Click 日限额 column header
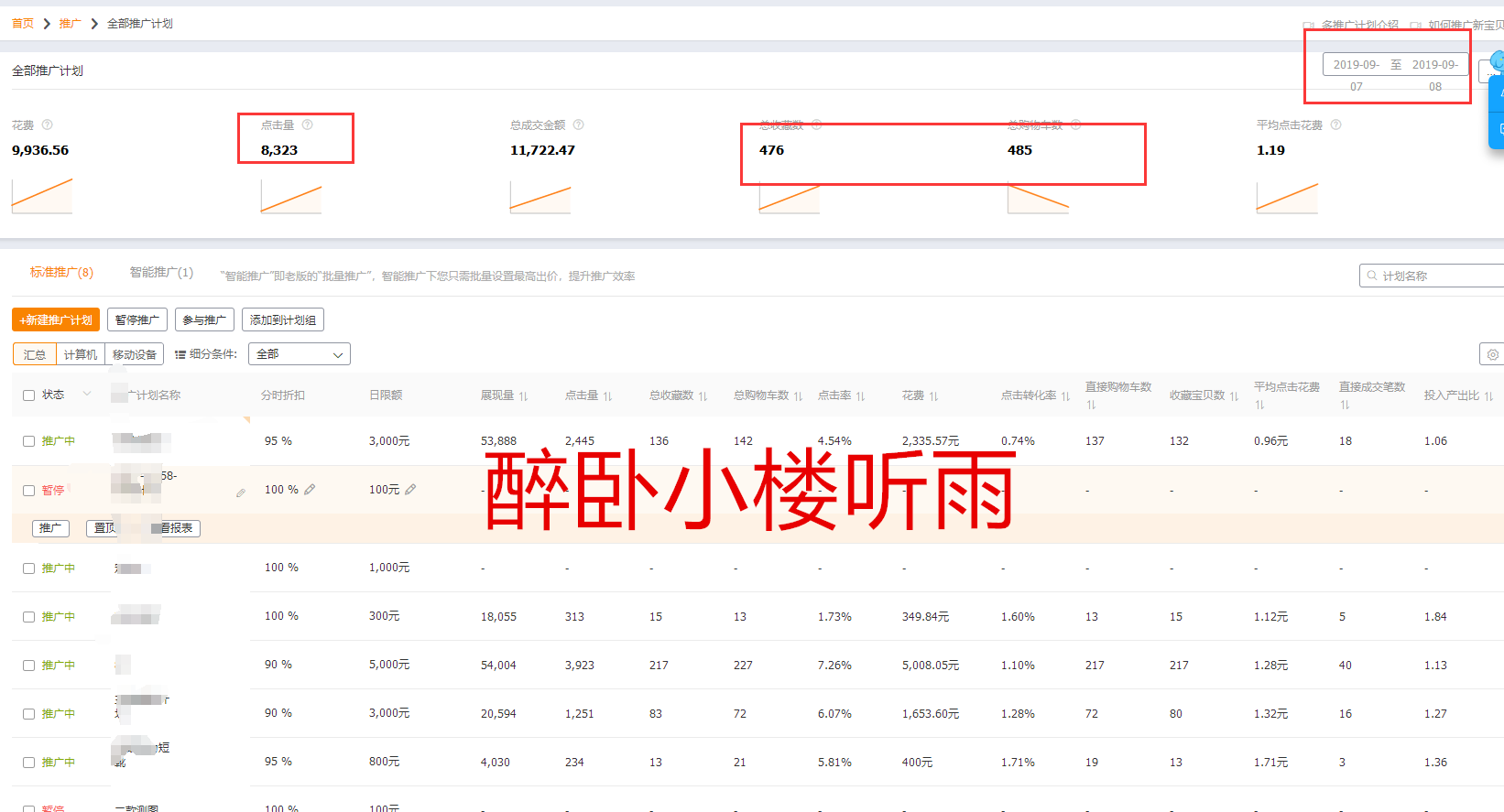1504x812 pixels. 386,395
